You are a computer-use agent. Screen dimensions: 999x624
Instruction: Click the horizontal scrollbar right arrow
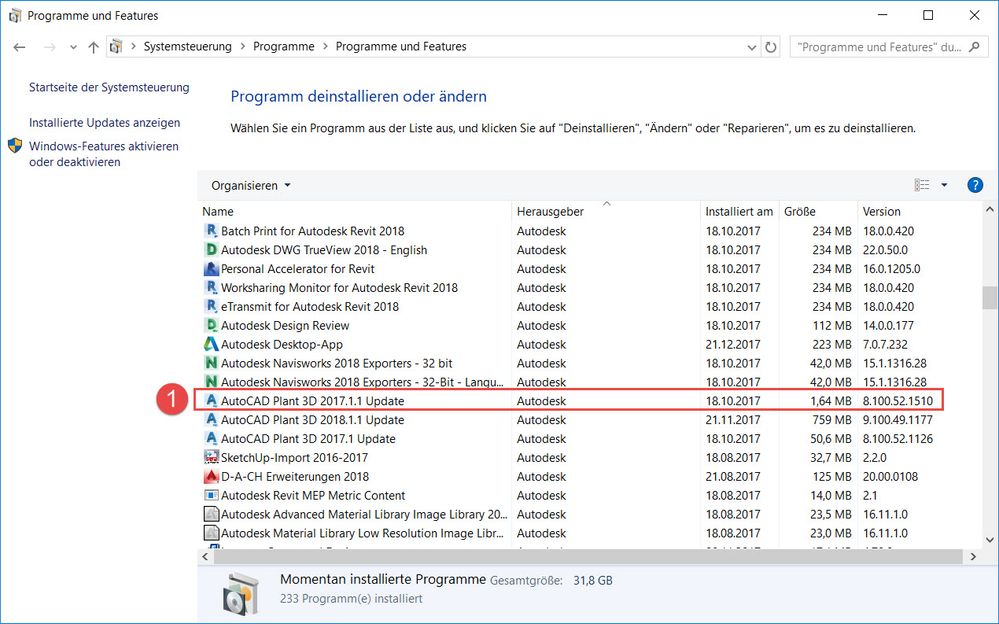point(973,556)
